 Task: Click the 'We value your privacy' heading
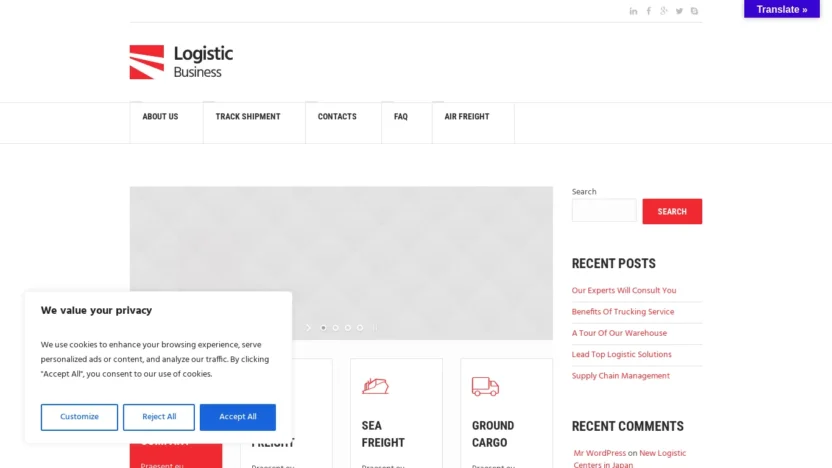point(96,310)
